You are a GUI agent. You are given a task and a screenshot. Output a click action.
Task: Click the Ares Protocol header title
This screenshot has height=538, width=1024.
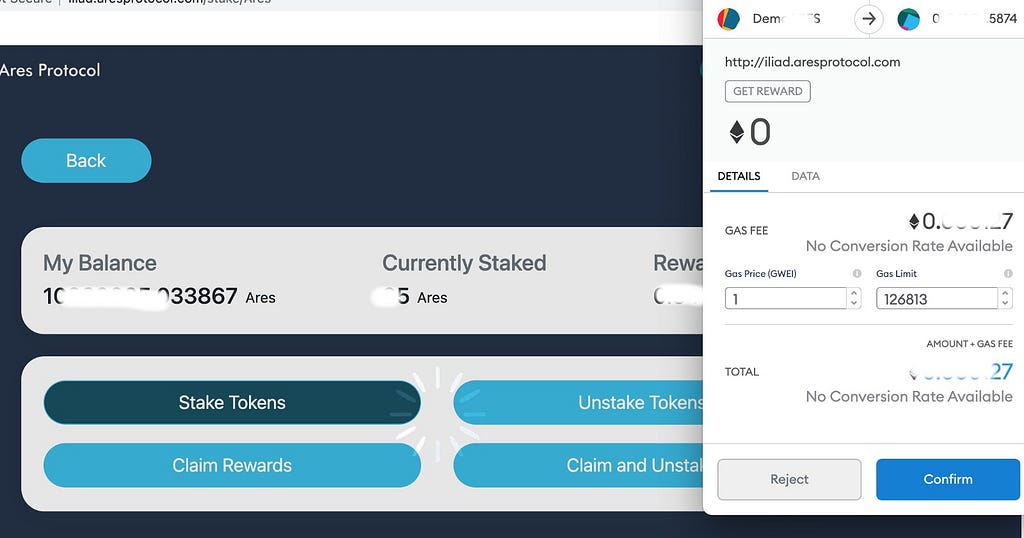(50, 70)
